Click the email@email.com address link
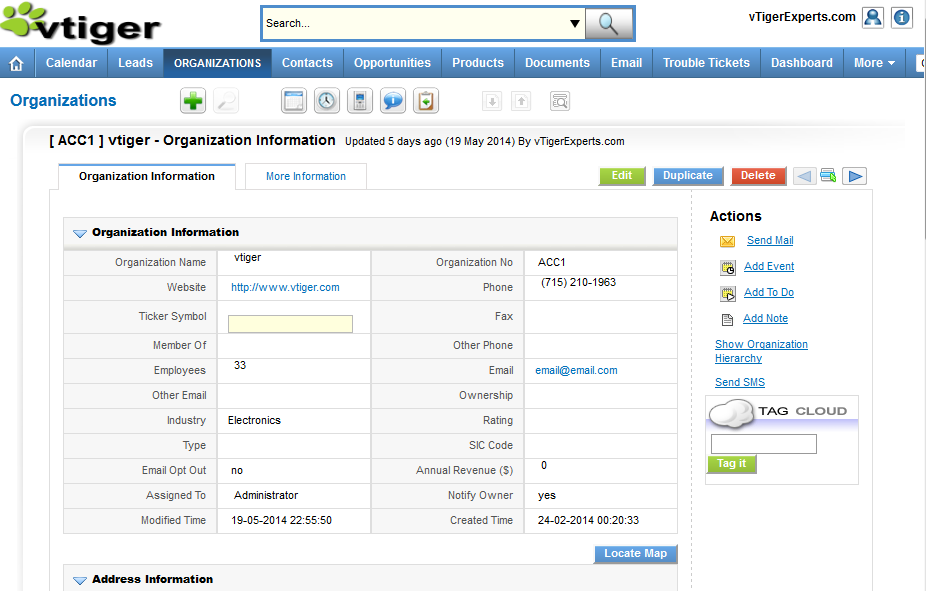Viewport: 926px width, 591px height. 576,371
